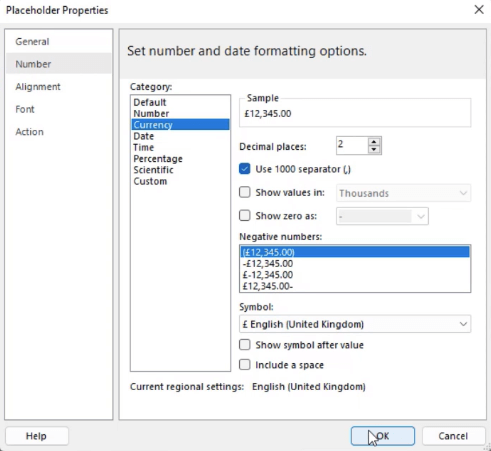
Task: Tick the Show zero as checkbox
Action: click(x=245, y=216)
